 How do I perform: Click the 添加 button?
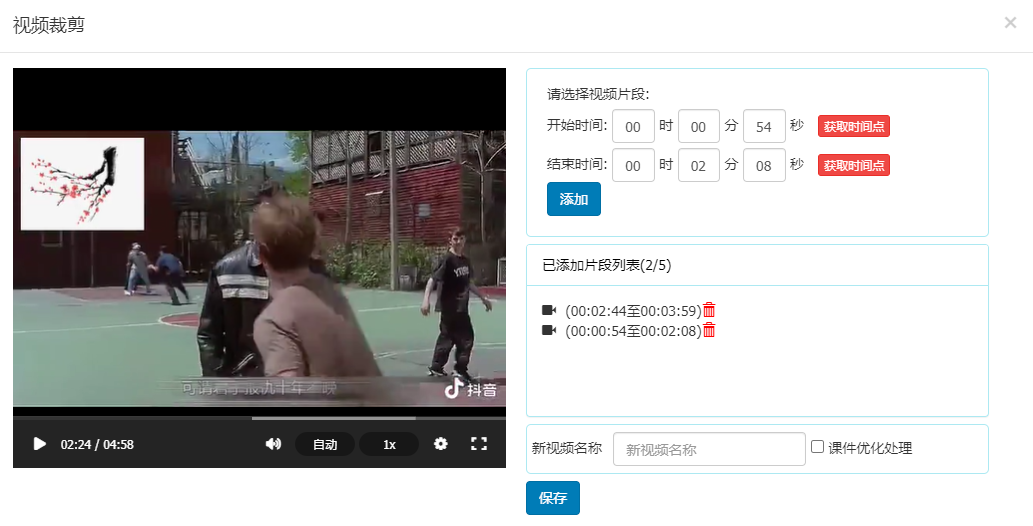(x=574, y=199)
